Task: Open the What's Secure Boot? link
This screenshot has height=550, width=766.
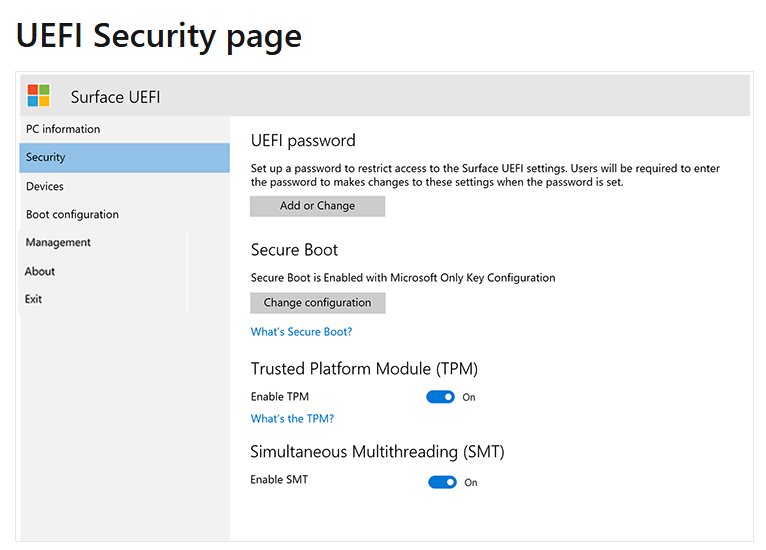Action: pos(301,332)
